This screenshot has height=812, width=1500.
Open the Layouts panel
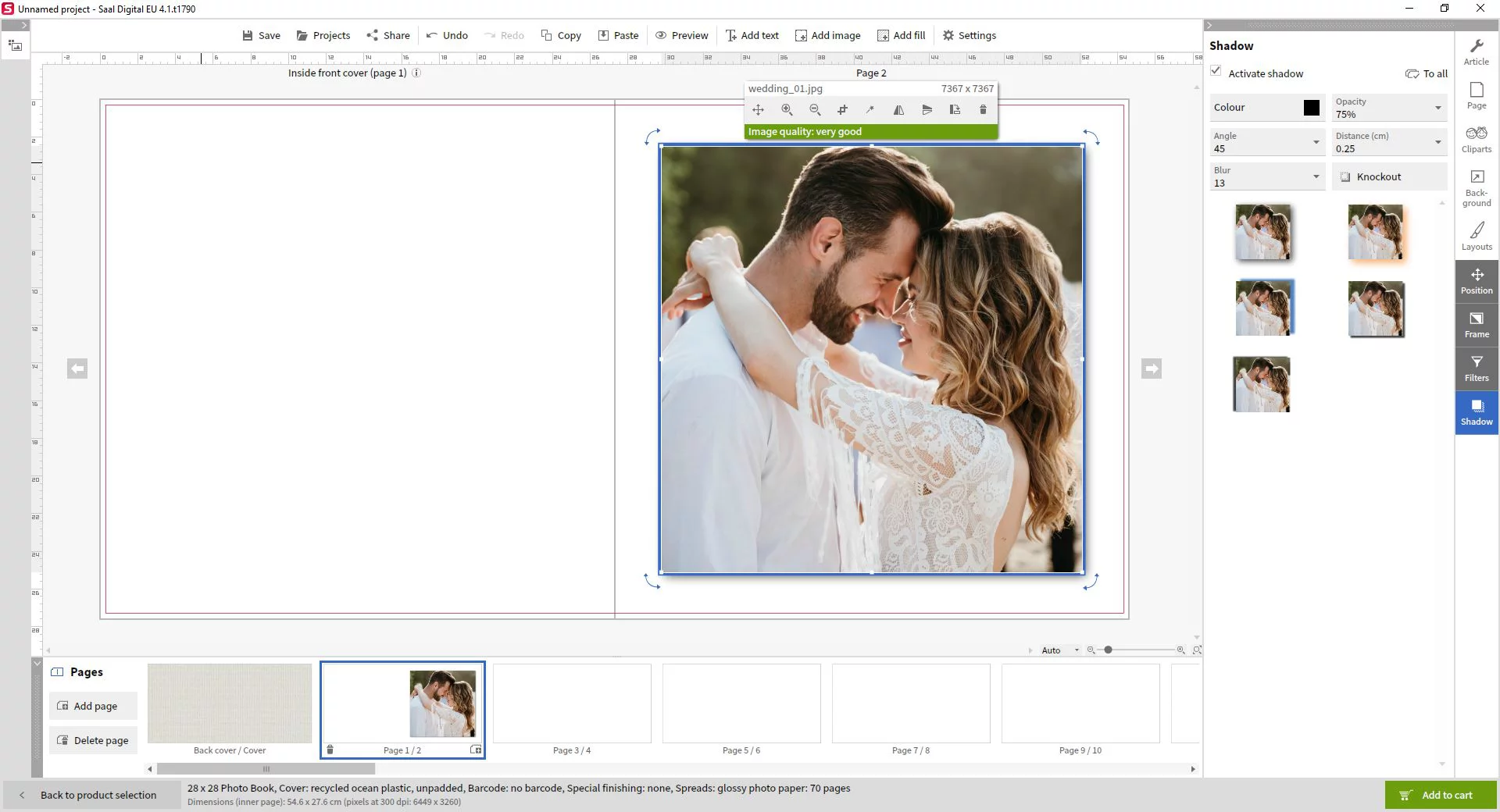(1476, 235)
